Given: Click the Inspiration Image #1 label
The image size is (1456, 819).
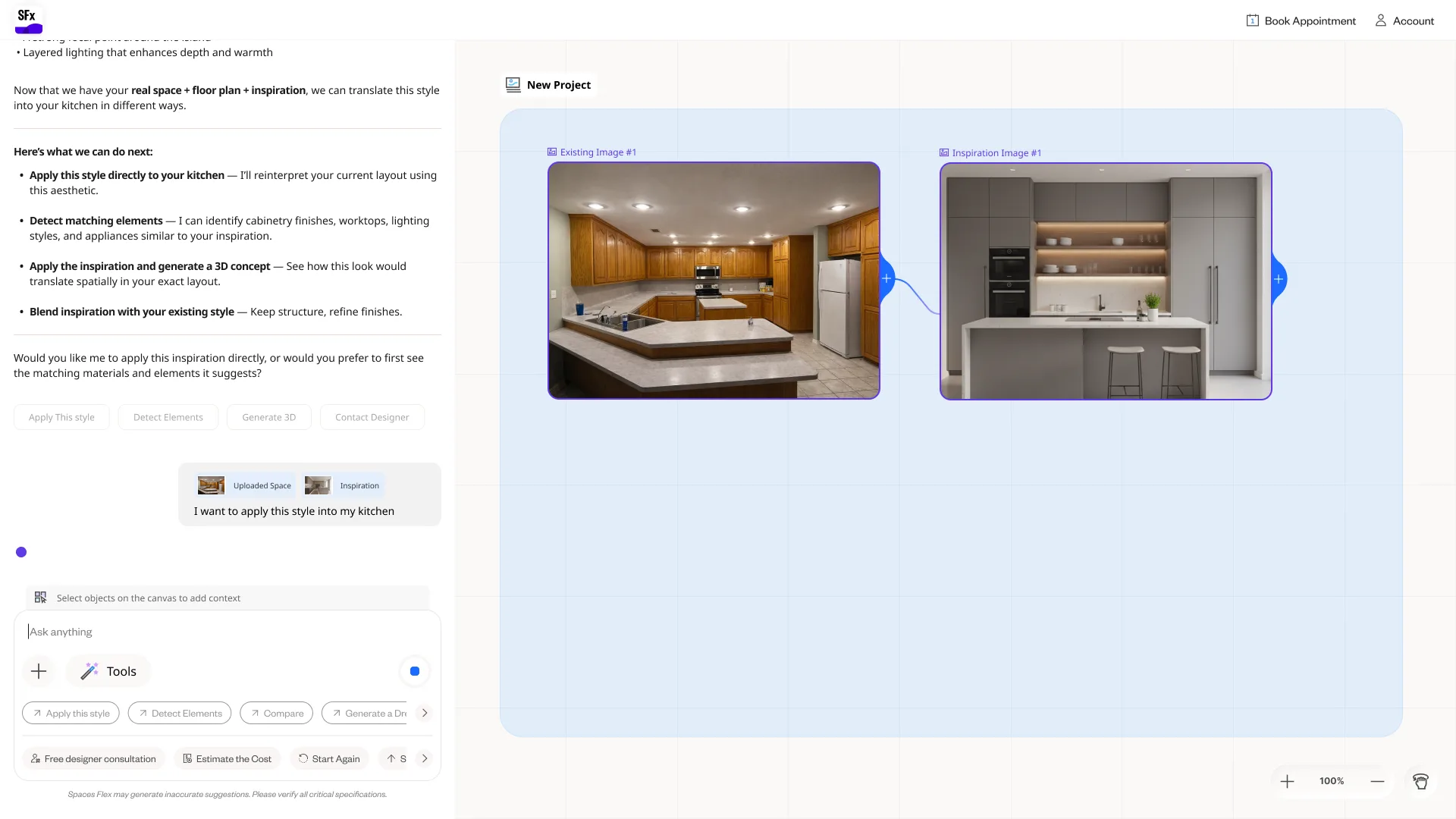Looking at the screenshot, I should coord(990,153).
